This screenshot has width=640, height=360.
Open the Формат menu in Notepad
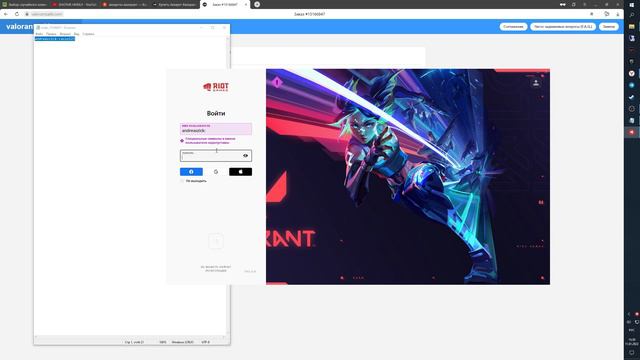pos(65,34)
